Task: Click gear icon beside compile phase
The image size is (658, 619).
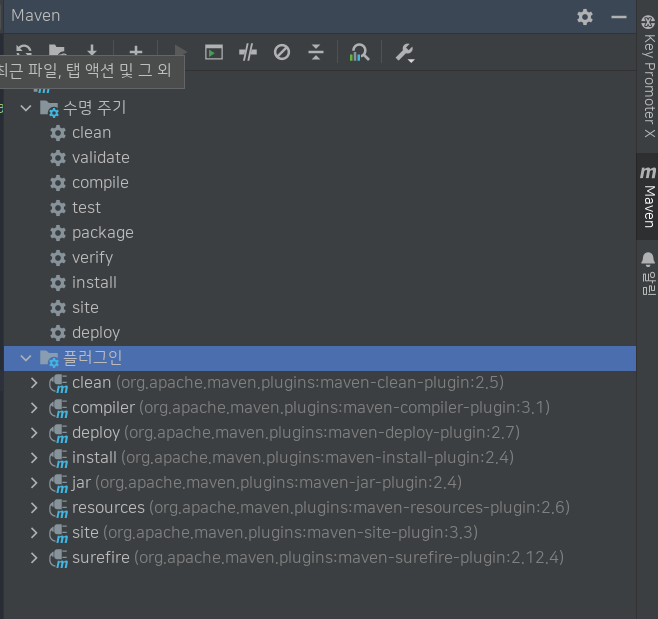Action: pos(58,183)
